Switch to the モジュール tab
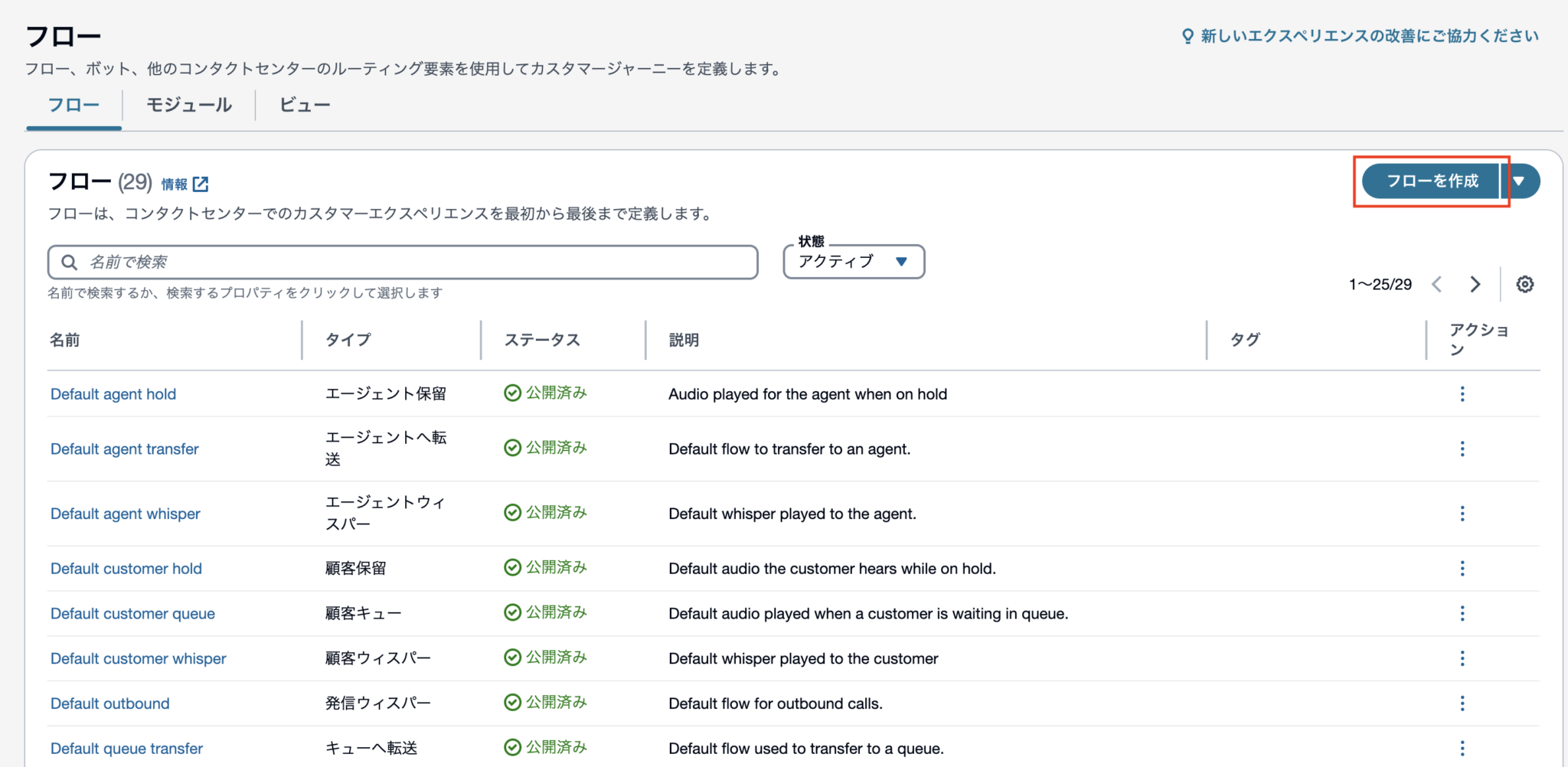 pos(189,105)
